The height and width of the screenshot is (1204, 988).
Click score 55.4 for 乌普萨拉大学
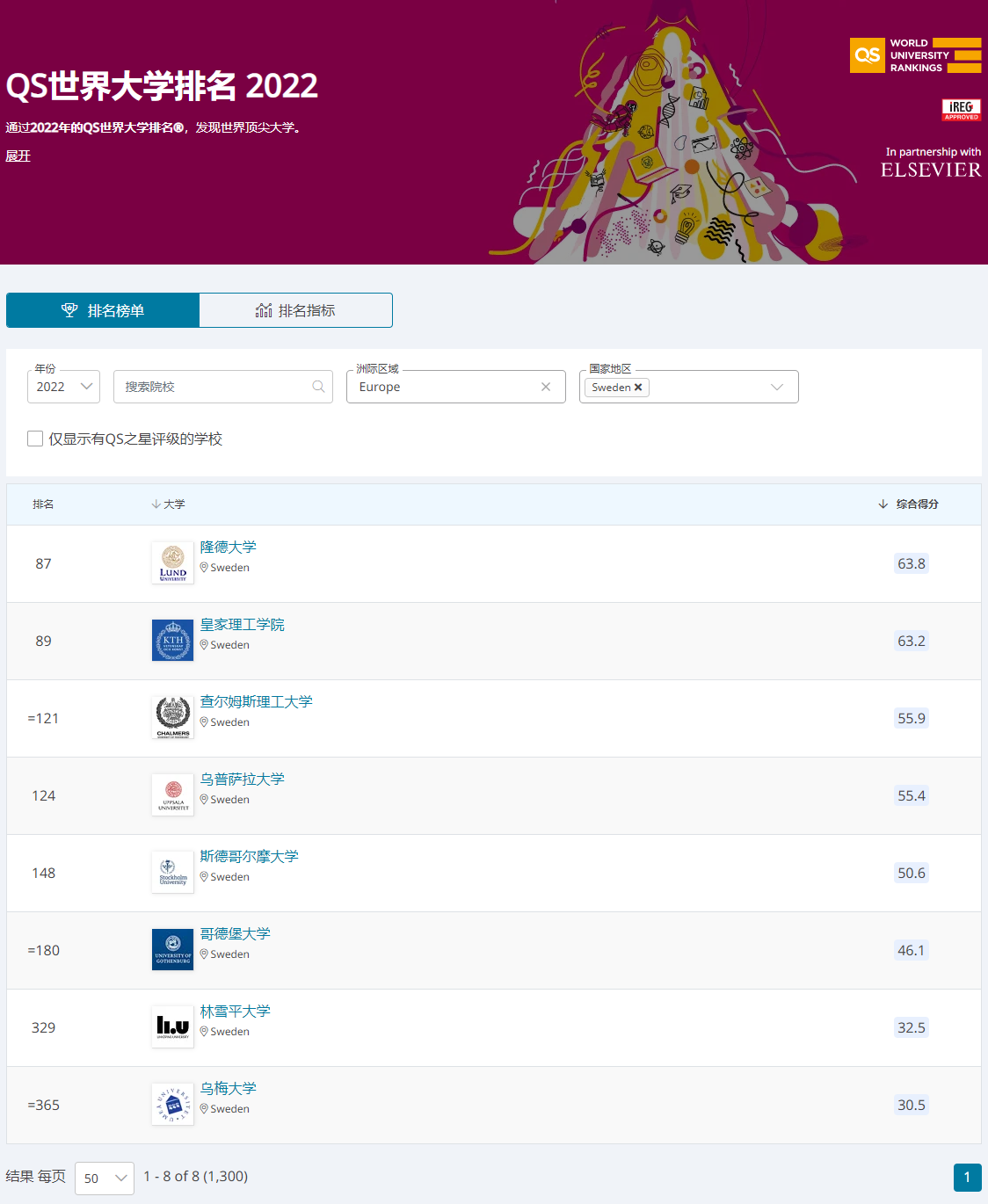(x=912, y=795)
